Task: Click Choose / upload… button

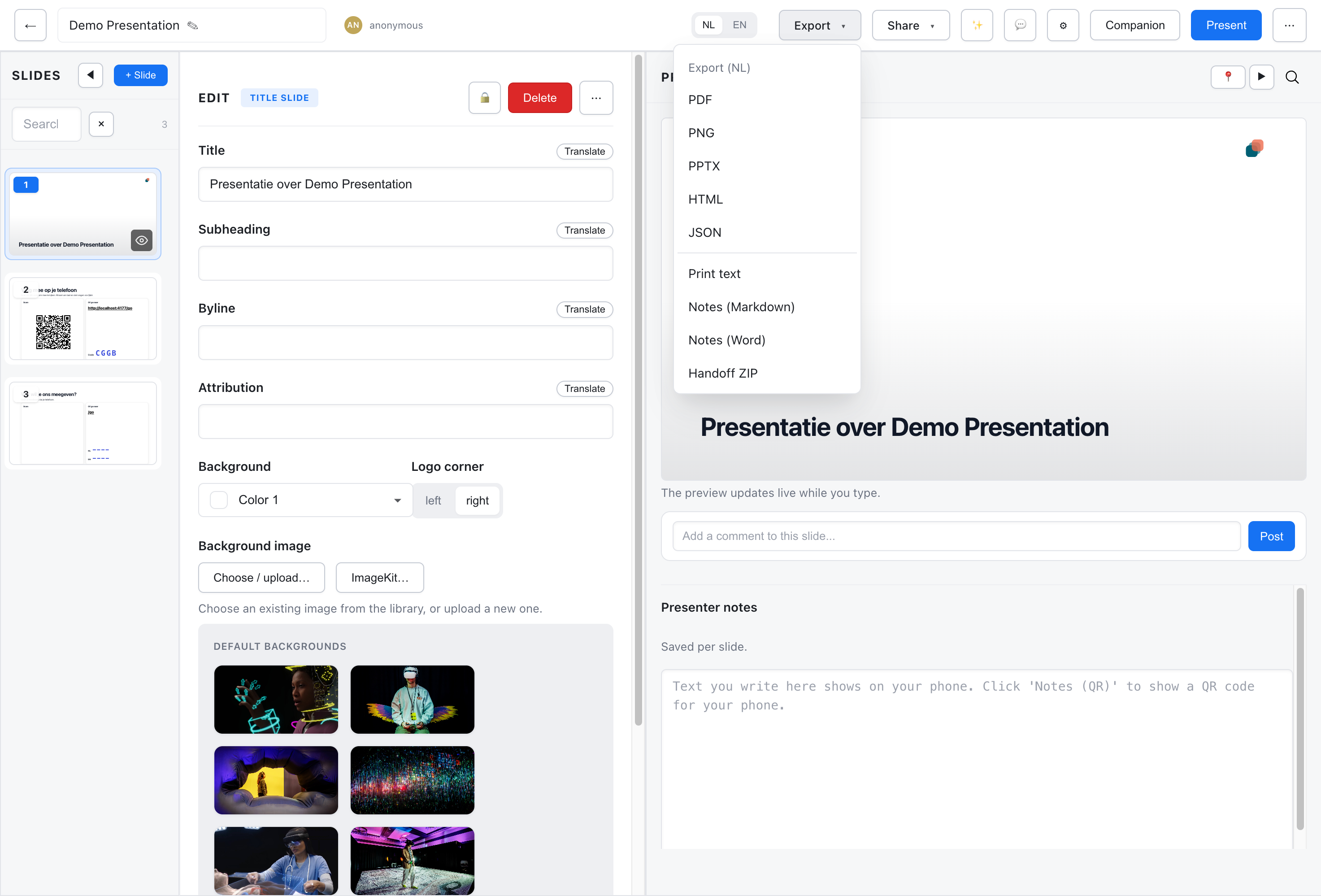Action: point(261,578)
